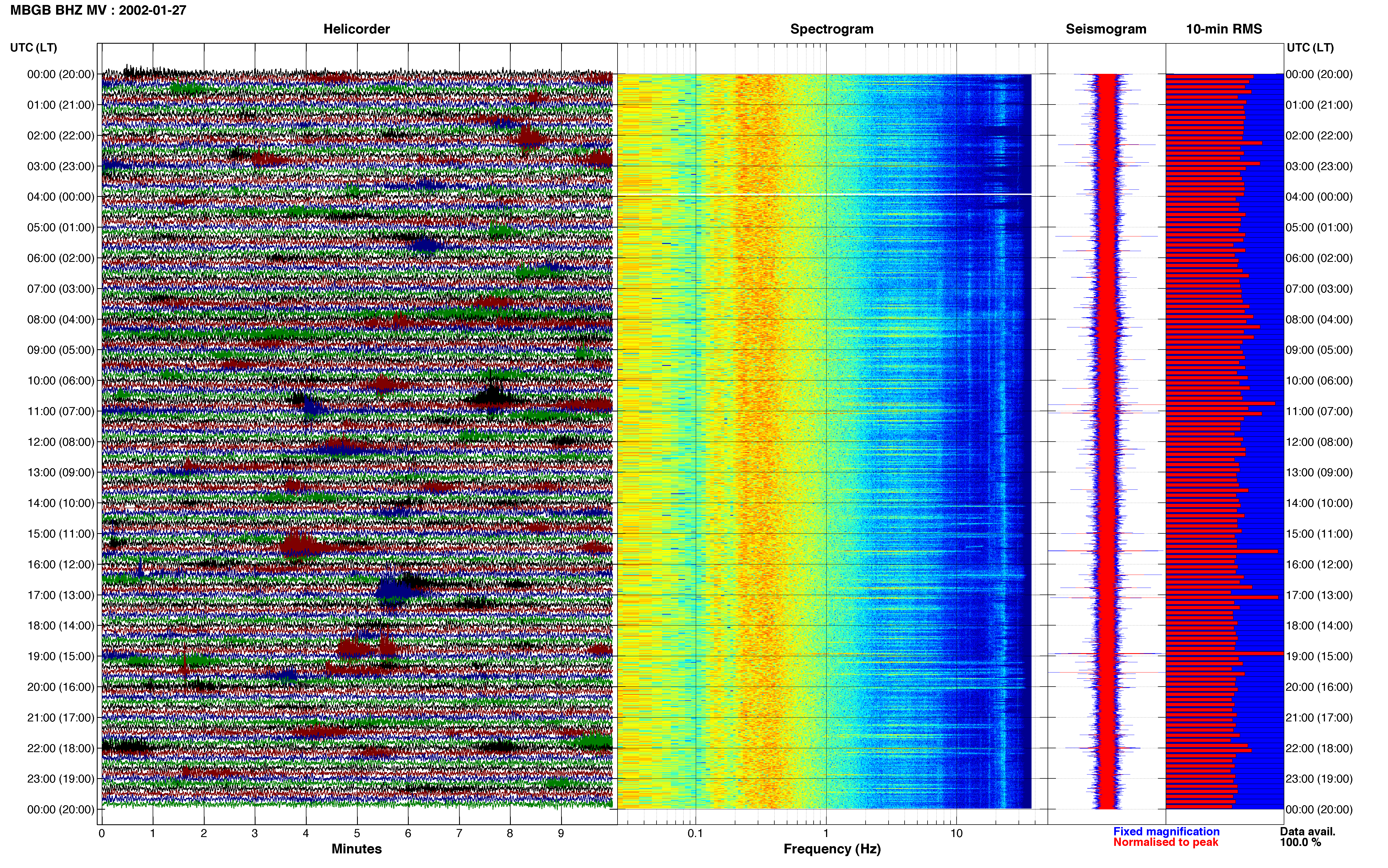Image resolution: width=1388 pixels, height=868 pixels.
Task: Click left time label '06:00 (02:00)'
Action: click(61, 258)
